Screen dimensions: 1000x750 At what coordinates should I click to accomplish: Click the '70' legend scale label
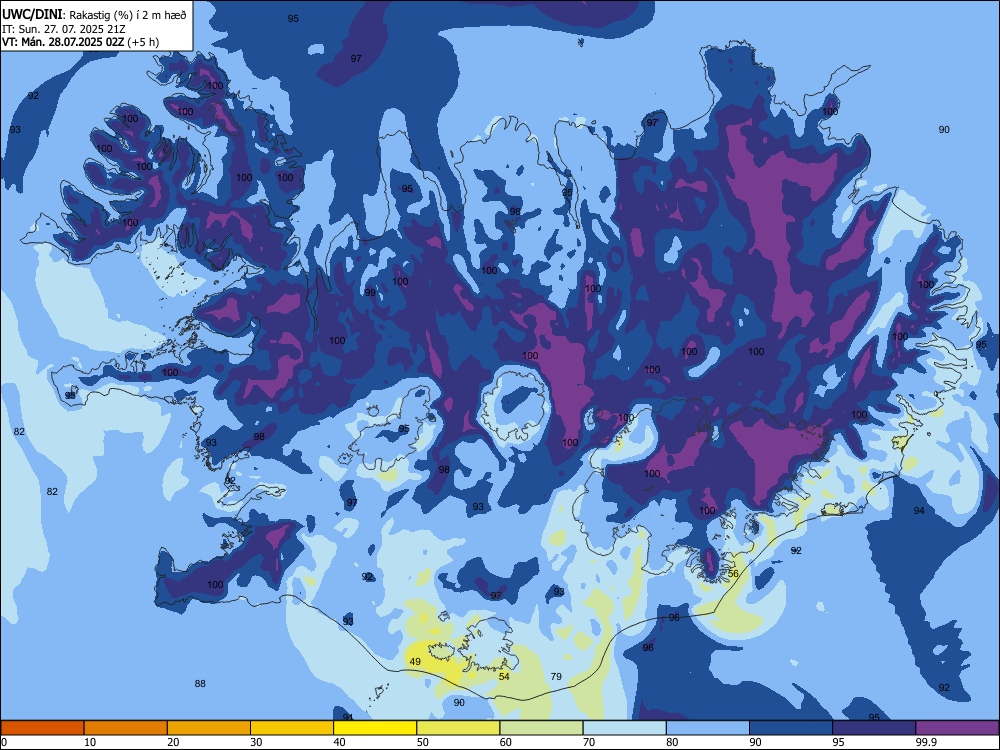click(589, 742)
